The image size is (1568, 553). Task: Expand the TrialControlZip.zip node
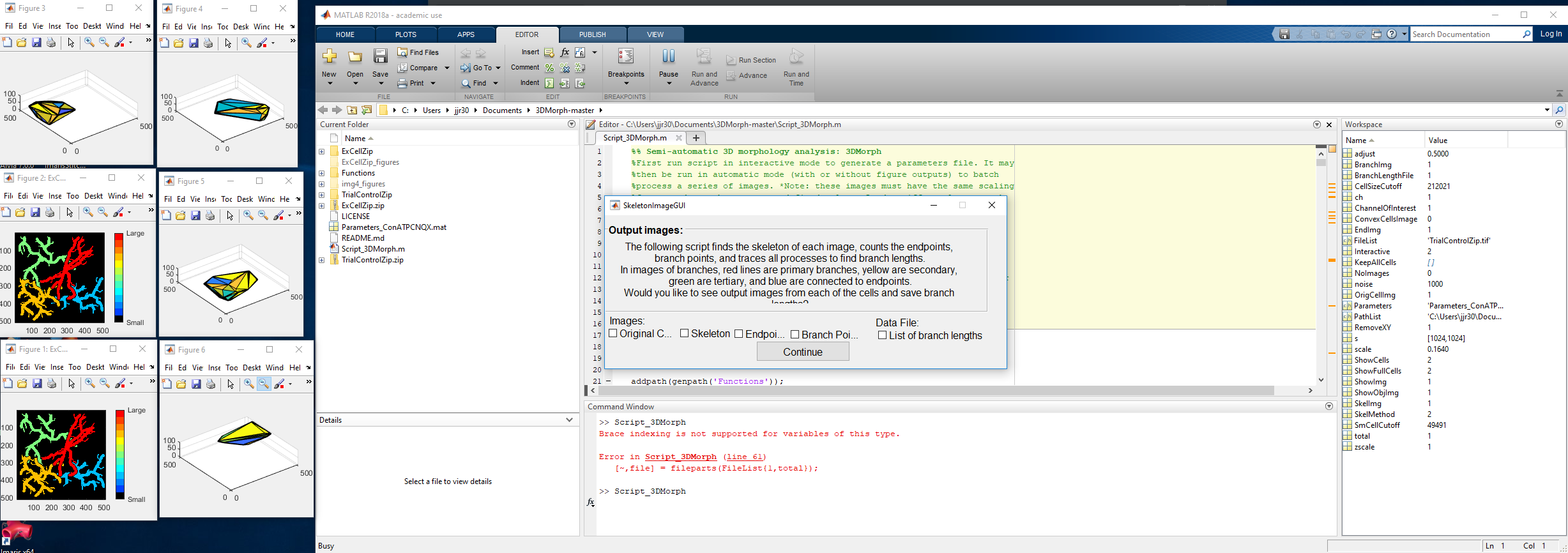[322, 260]
